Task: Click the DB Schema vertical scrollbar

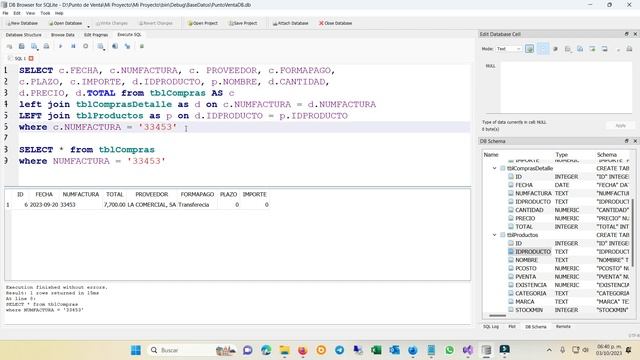Action: click(633, 232)
